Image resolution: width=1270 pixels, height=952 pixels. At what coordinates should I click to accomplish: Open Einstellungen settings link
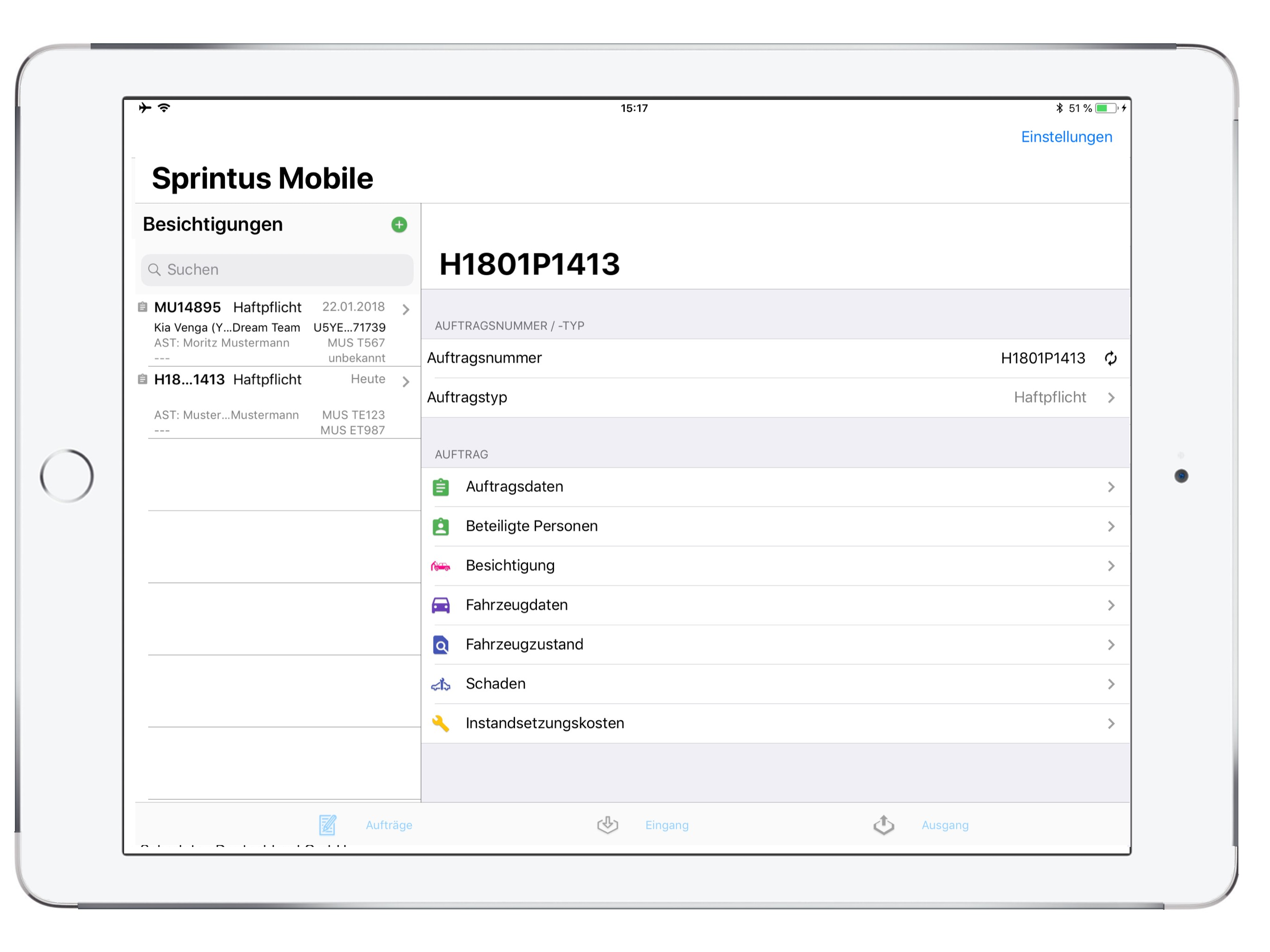[1066, 137]
